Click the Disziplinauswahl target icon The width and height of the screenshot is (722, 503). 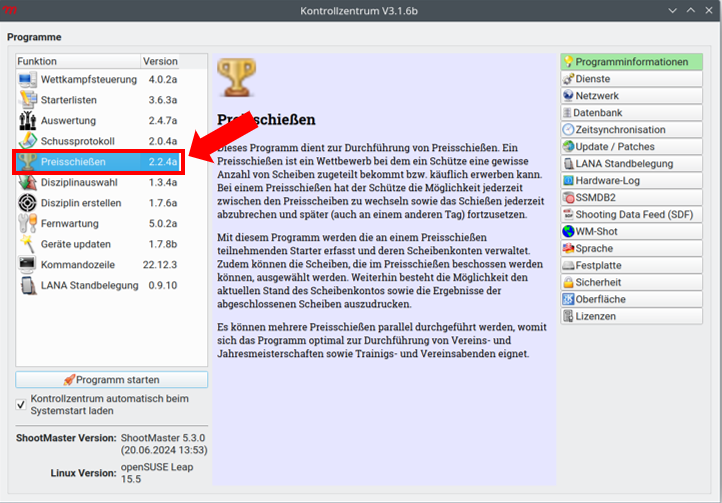[x=27, y=182]
